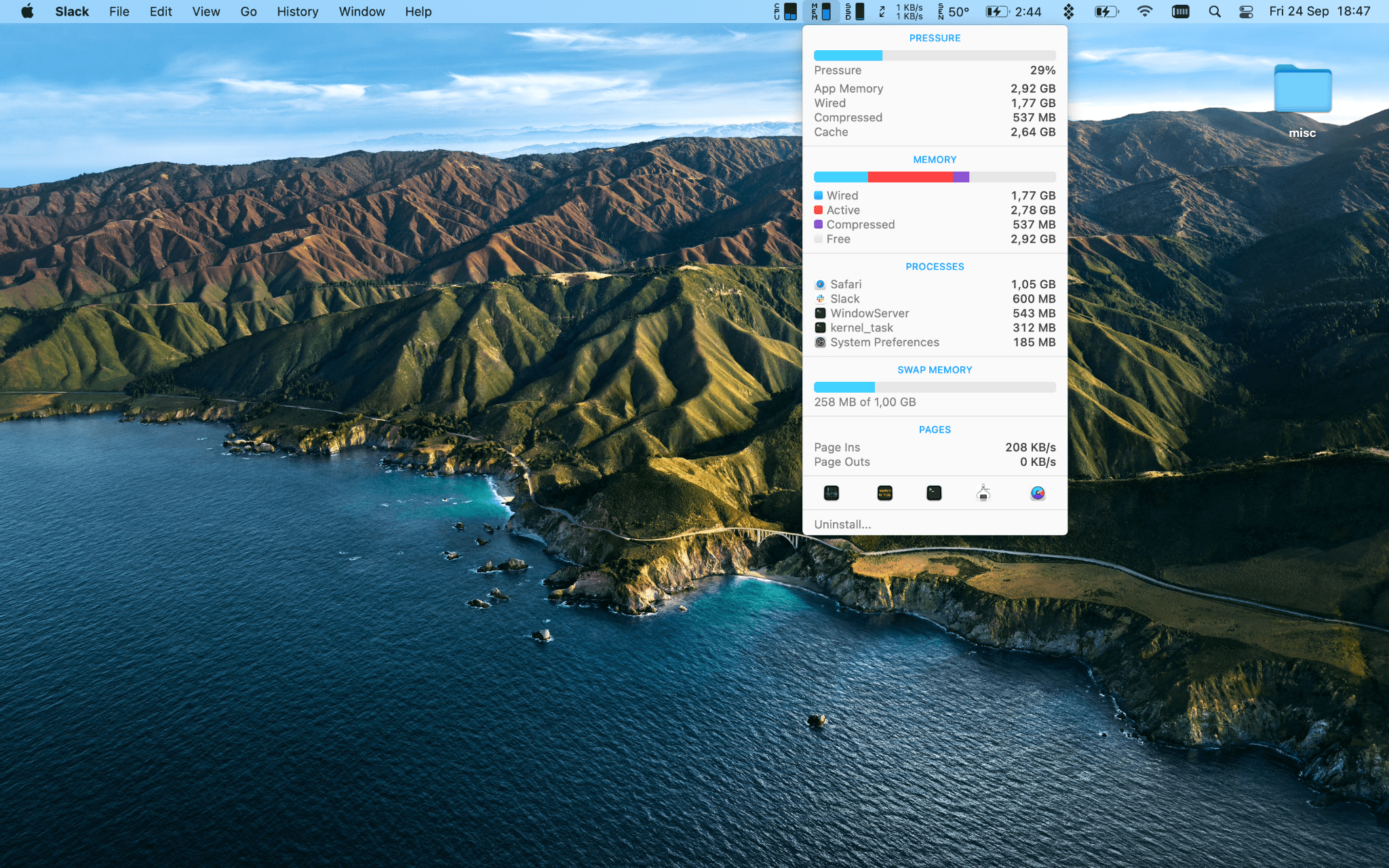Toggle Active memory color indicator
Viewport: 1389px width, 868px height.
tap(818, 209)
